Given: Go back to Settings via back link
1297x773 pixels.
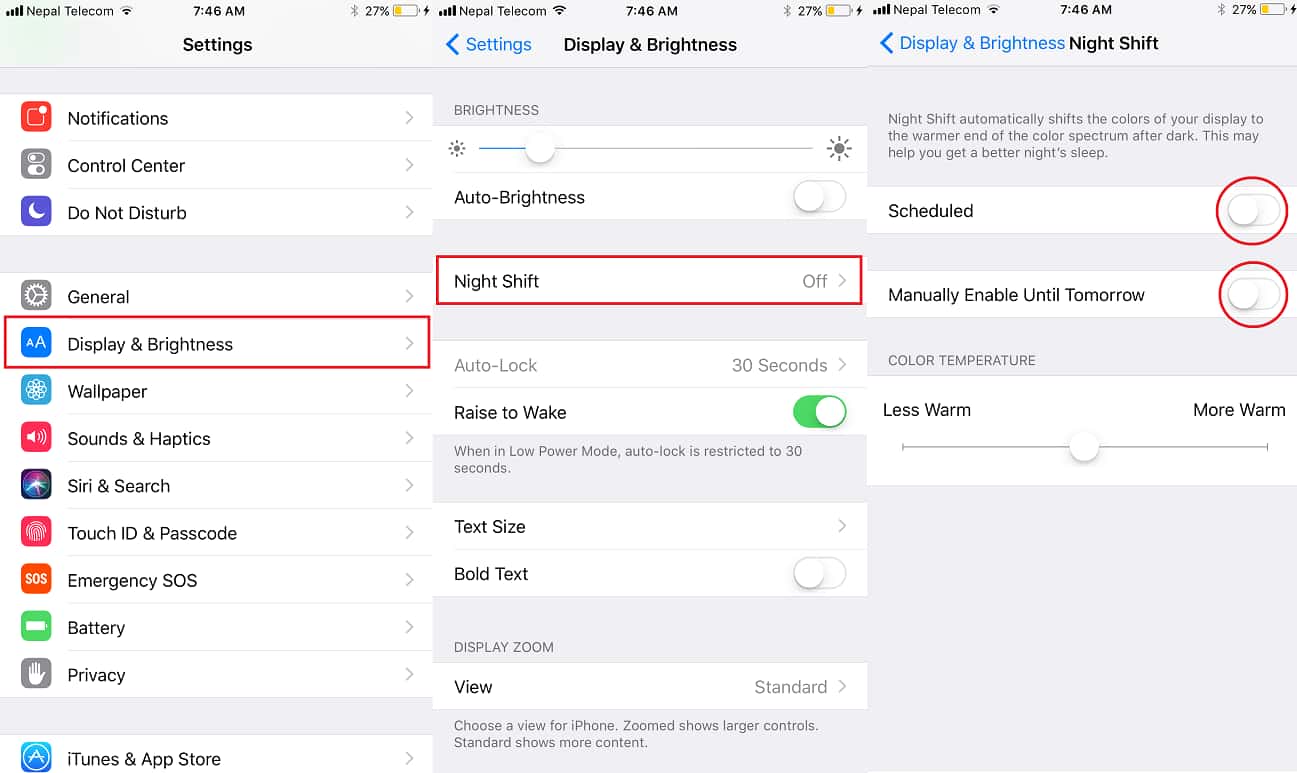Looking at the screenshot, I should pos(489,44).
